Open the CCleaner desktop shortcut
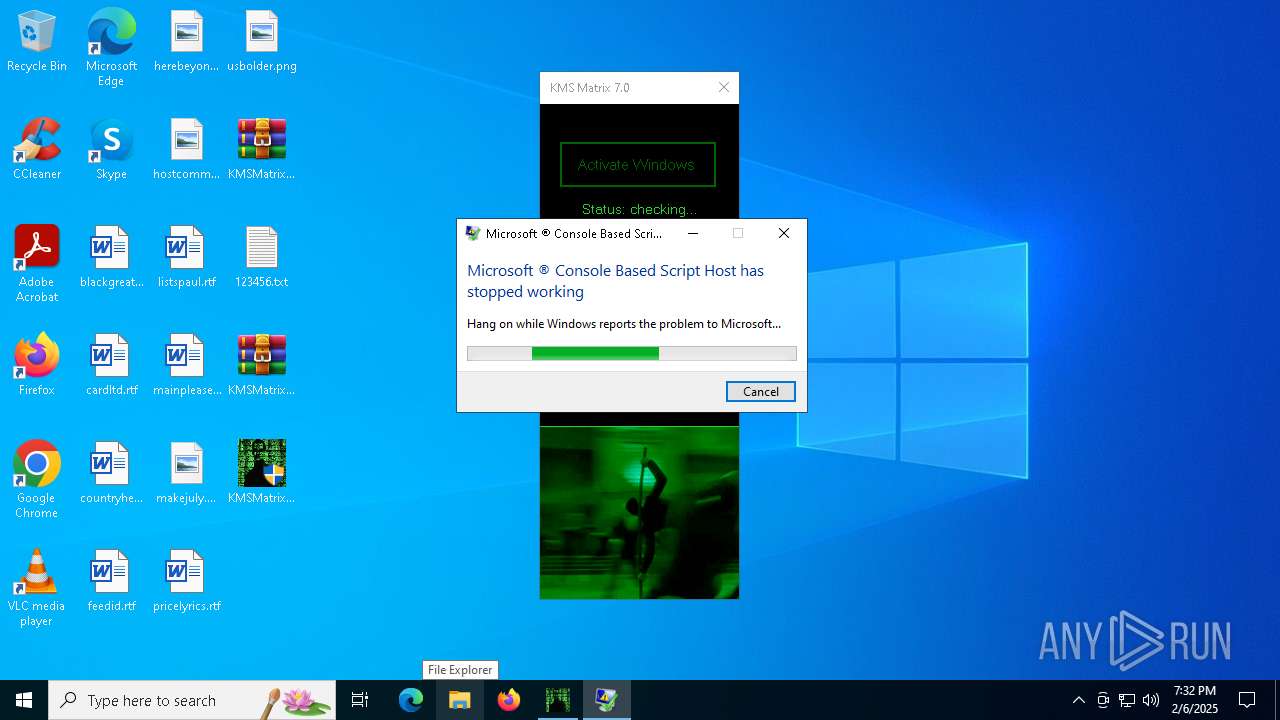 click(x=37, y=149)
